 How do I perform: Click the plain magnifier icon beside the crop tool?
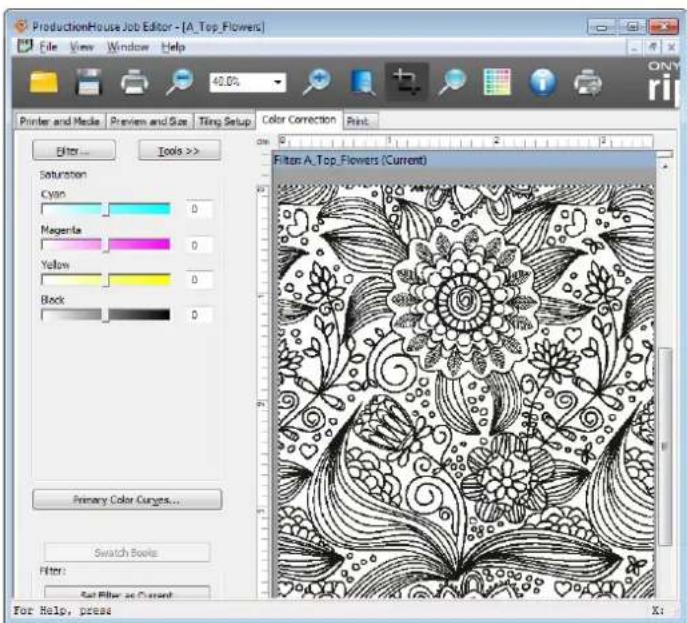pos(452,82)
